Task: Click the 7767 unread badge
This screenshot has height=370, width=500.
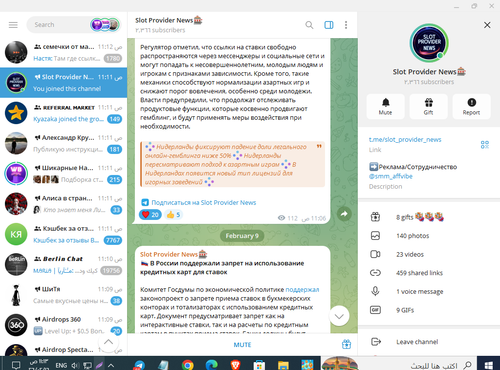Action: pos(113,240)
